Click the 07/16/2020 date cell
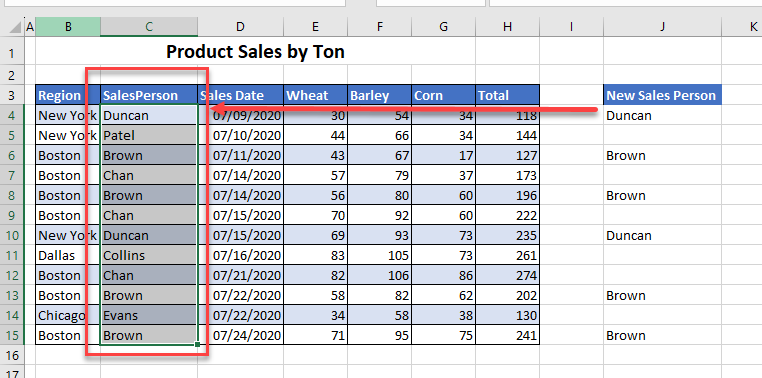 click(241, 256)
